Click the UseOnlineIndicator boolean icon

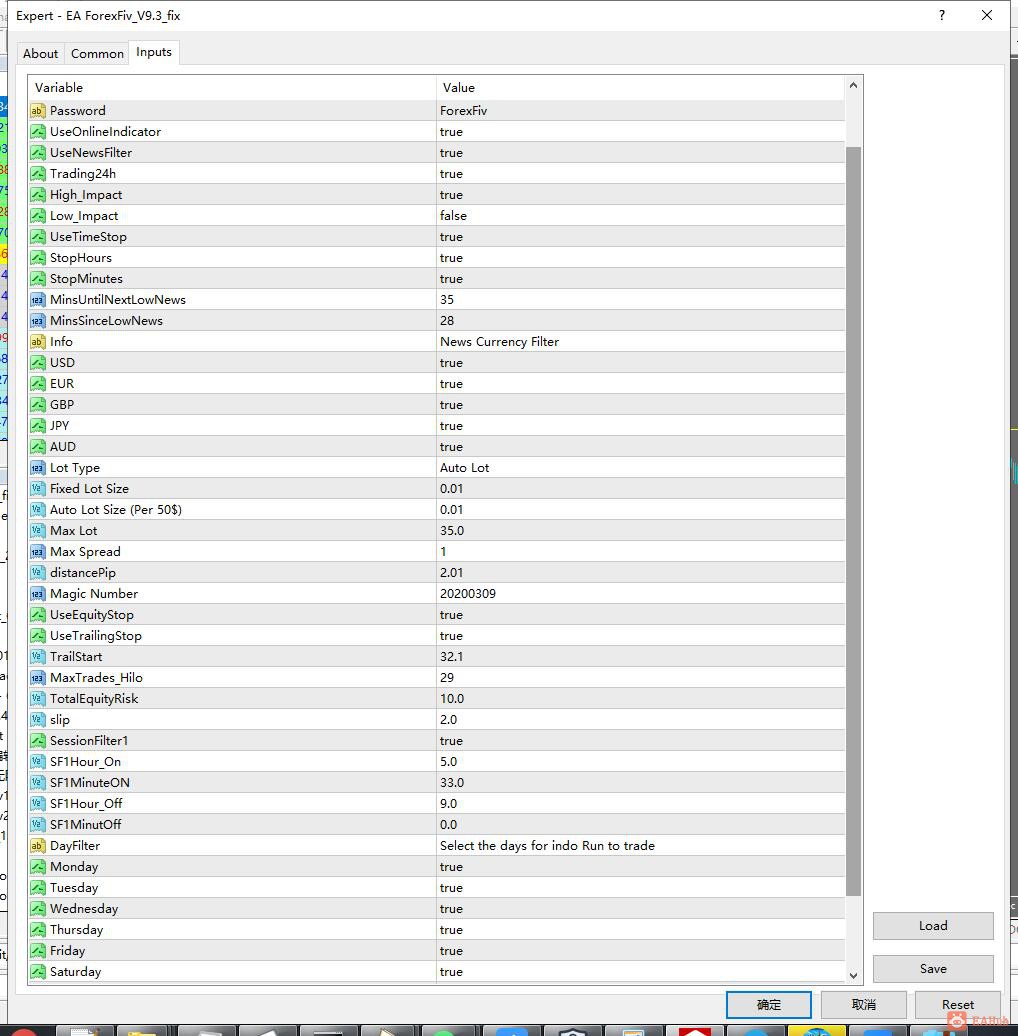pyautogui.click(x=38, y=131)
